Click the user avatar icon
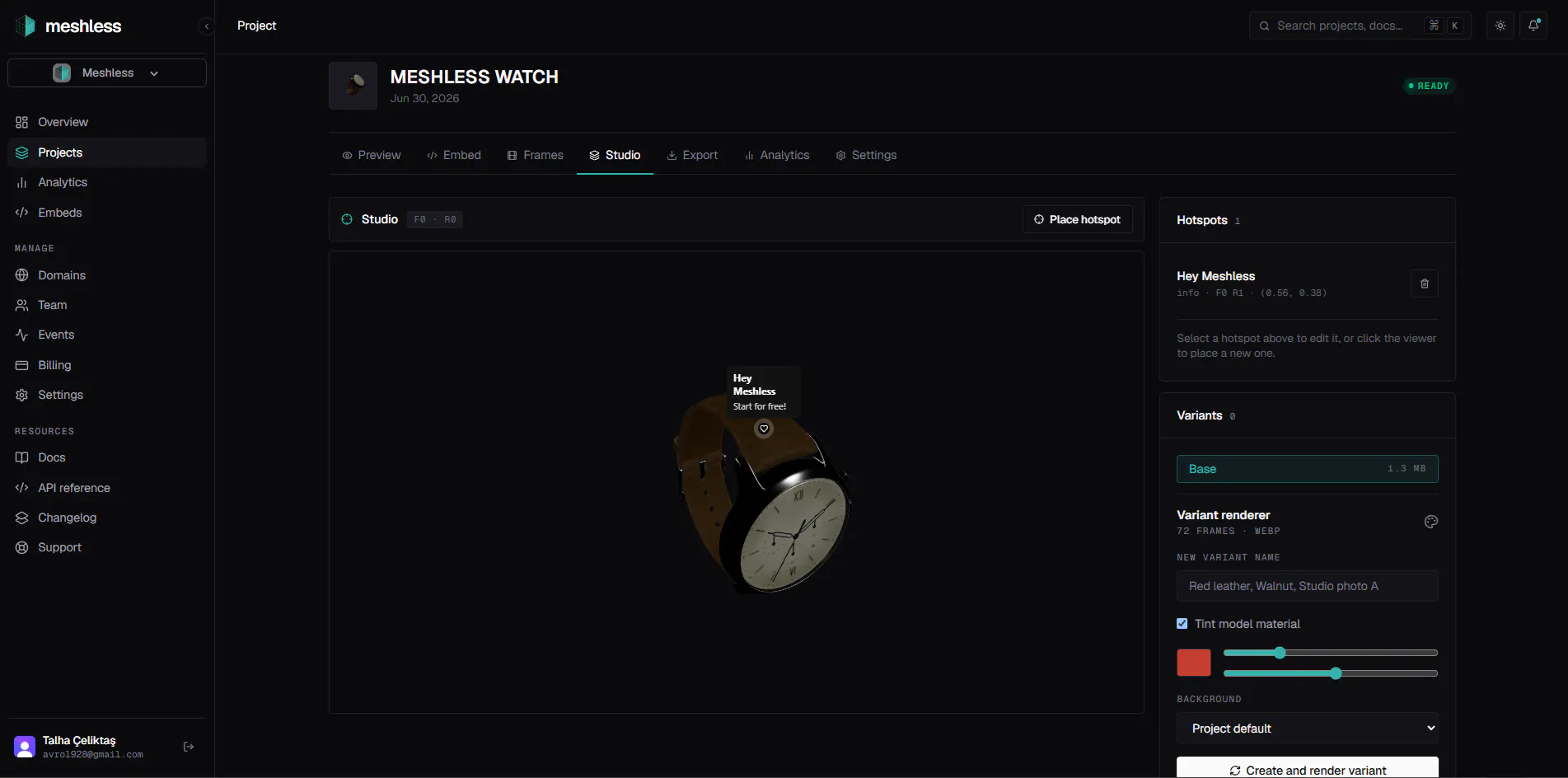 click(x=25, y=747)
